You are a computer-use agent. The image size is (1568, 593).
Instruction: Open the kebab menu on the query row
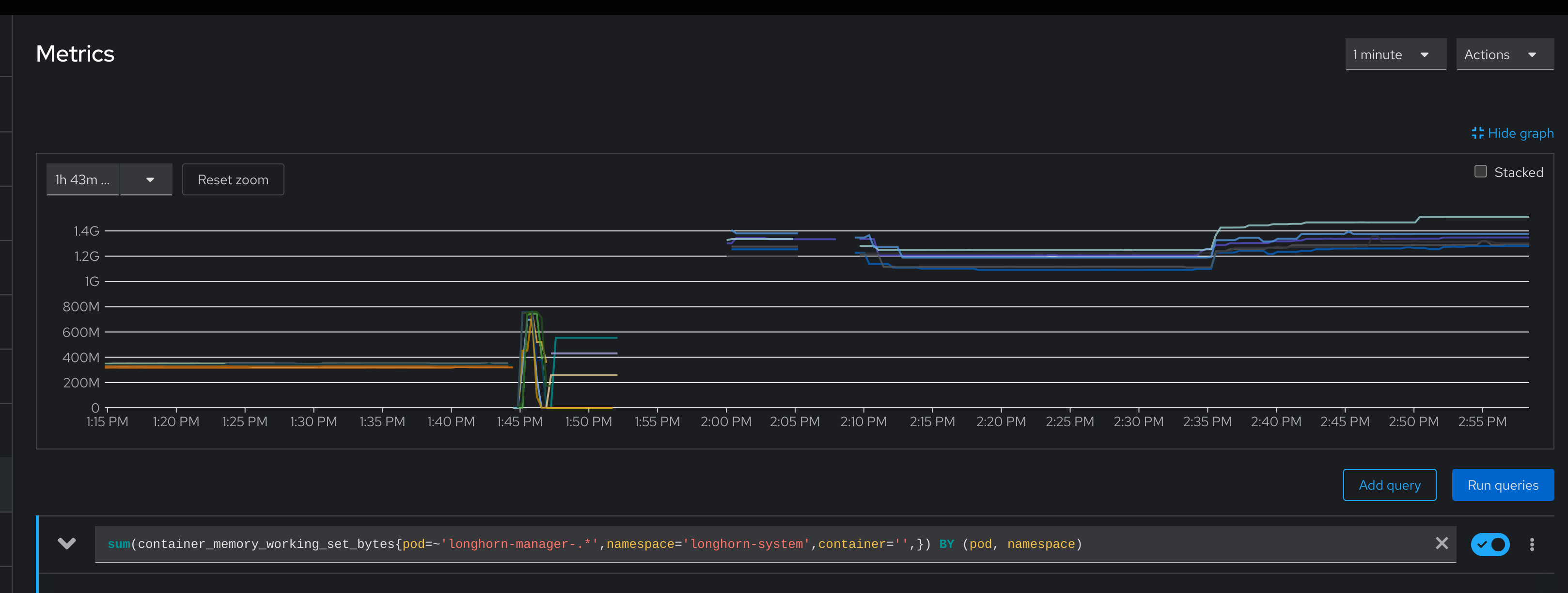1533,544
